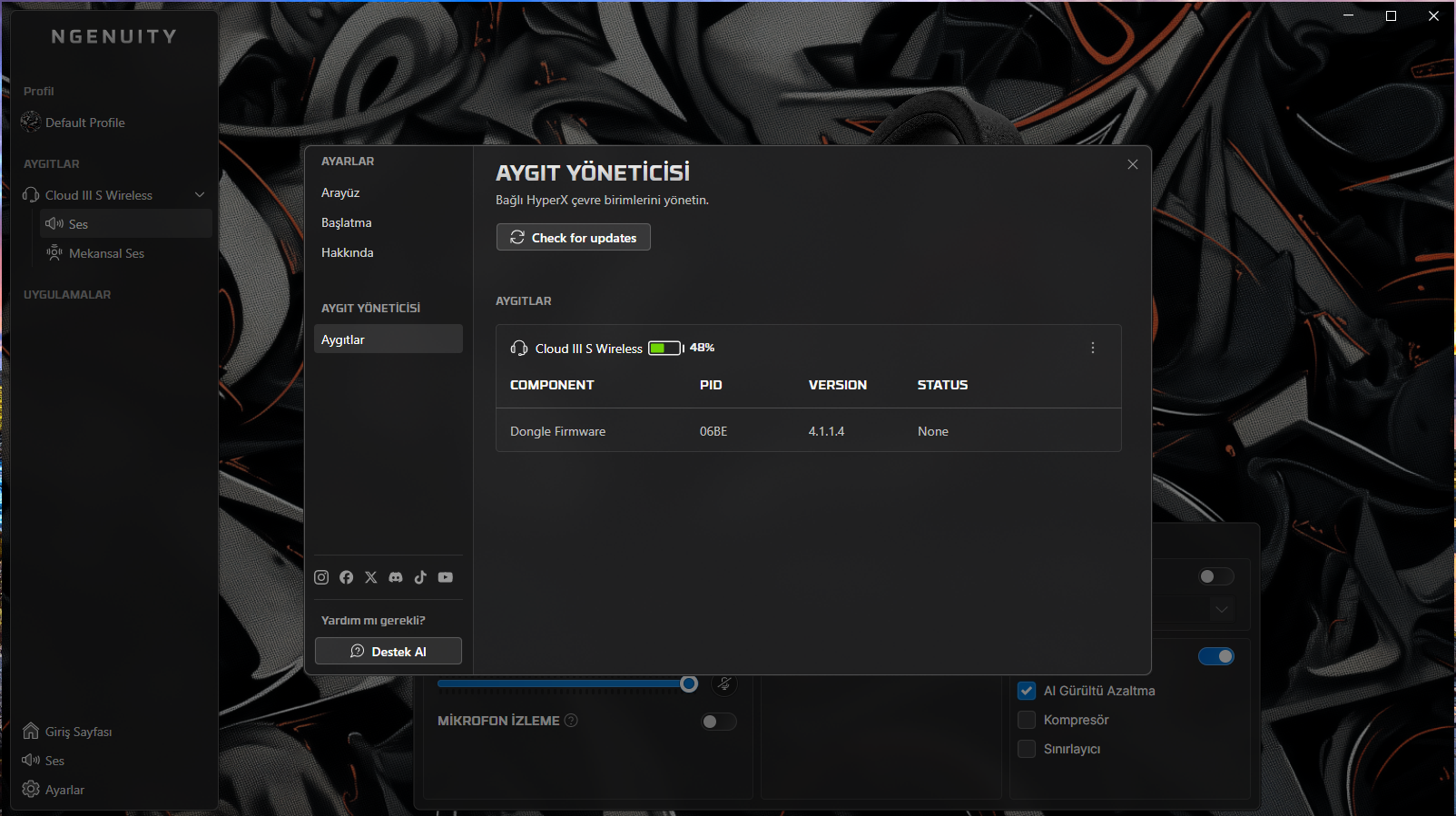Toggle the gray switch at right panel top
The width and height of the screenshot is (1456, 816).
[1216, 576]
